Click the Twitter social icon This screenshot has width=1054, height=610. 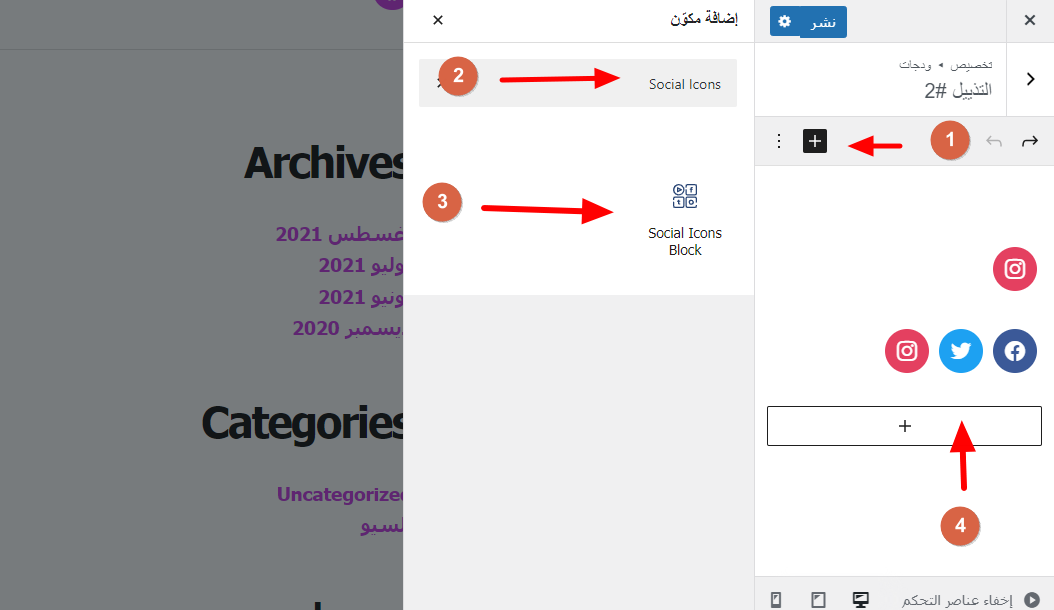click(961, 351)
